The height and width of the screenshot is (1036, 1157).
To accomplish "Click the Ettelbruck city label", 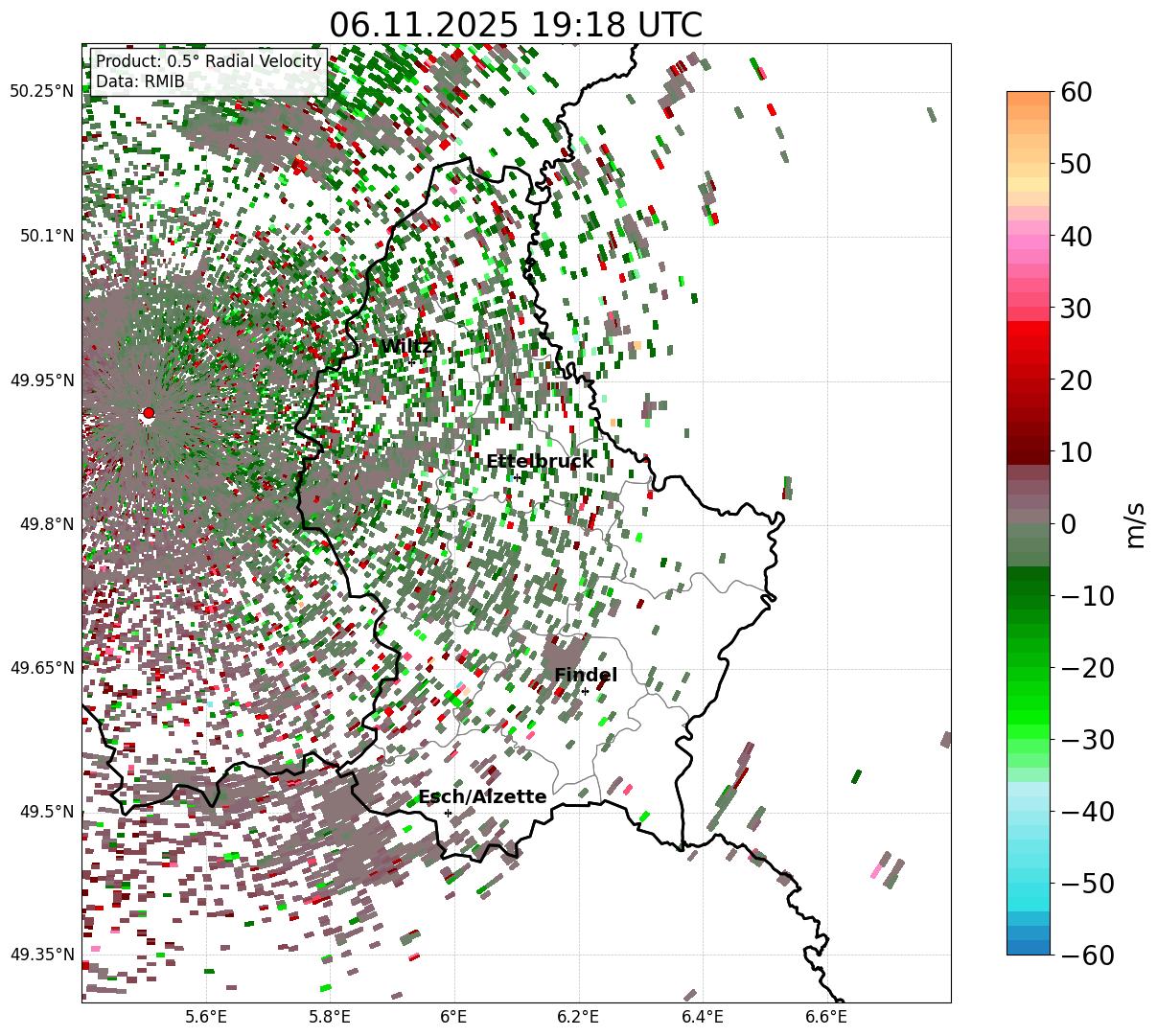I will coord(540,462).
